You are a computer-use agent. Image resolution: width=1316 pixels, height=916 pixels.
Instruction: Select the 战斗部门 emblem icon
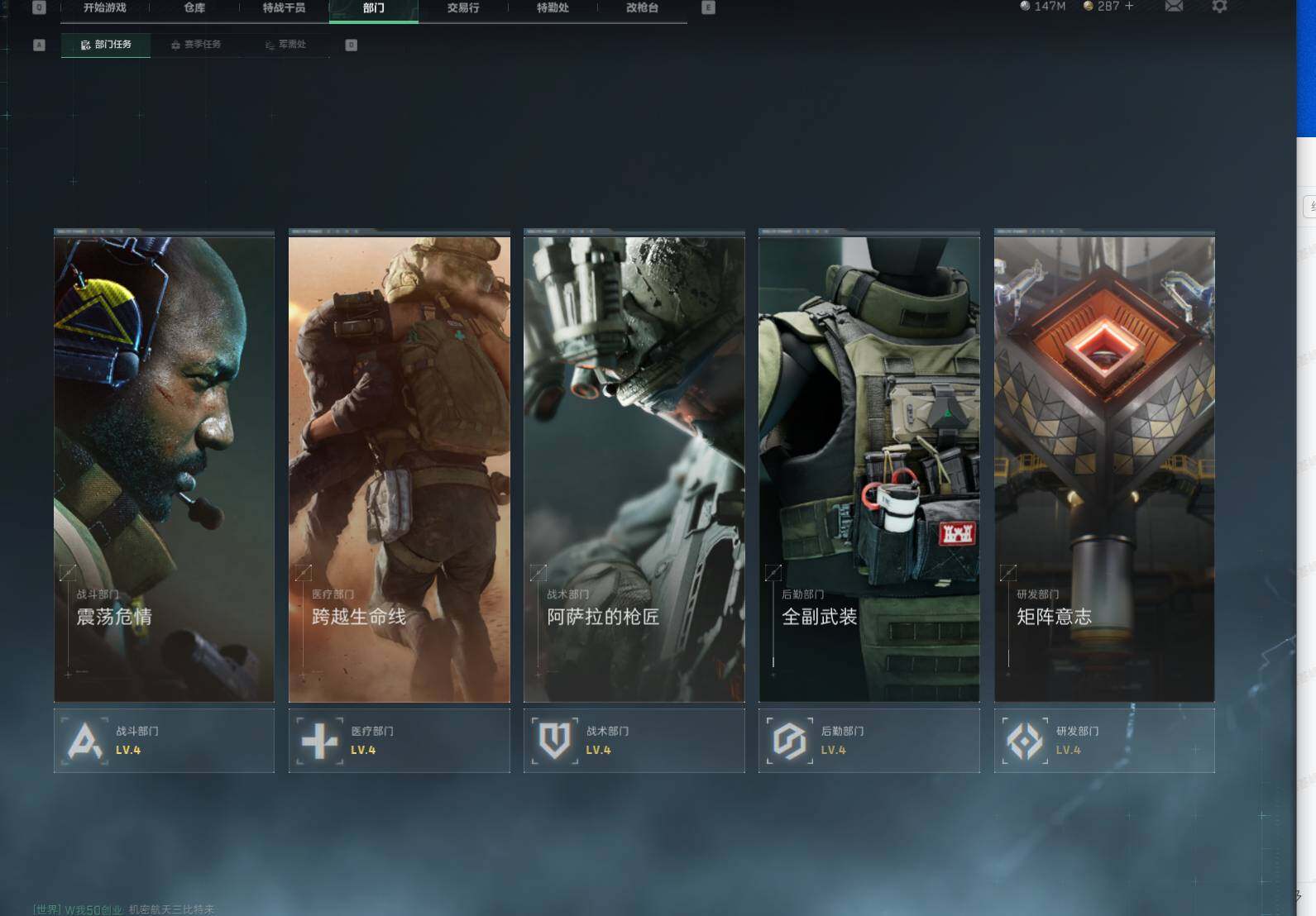[84, 741]
